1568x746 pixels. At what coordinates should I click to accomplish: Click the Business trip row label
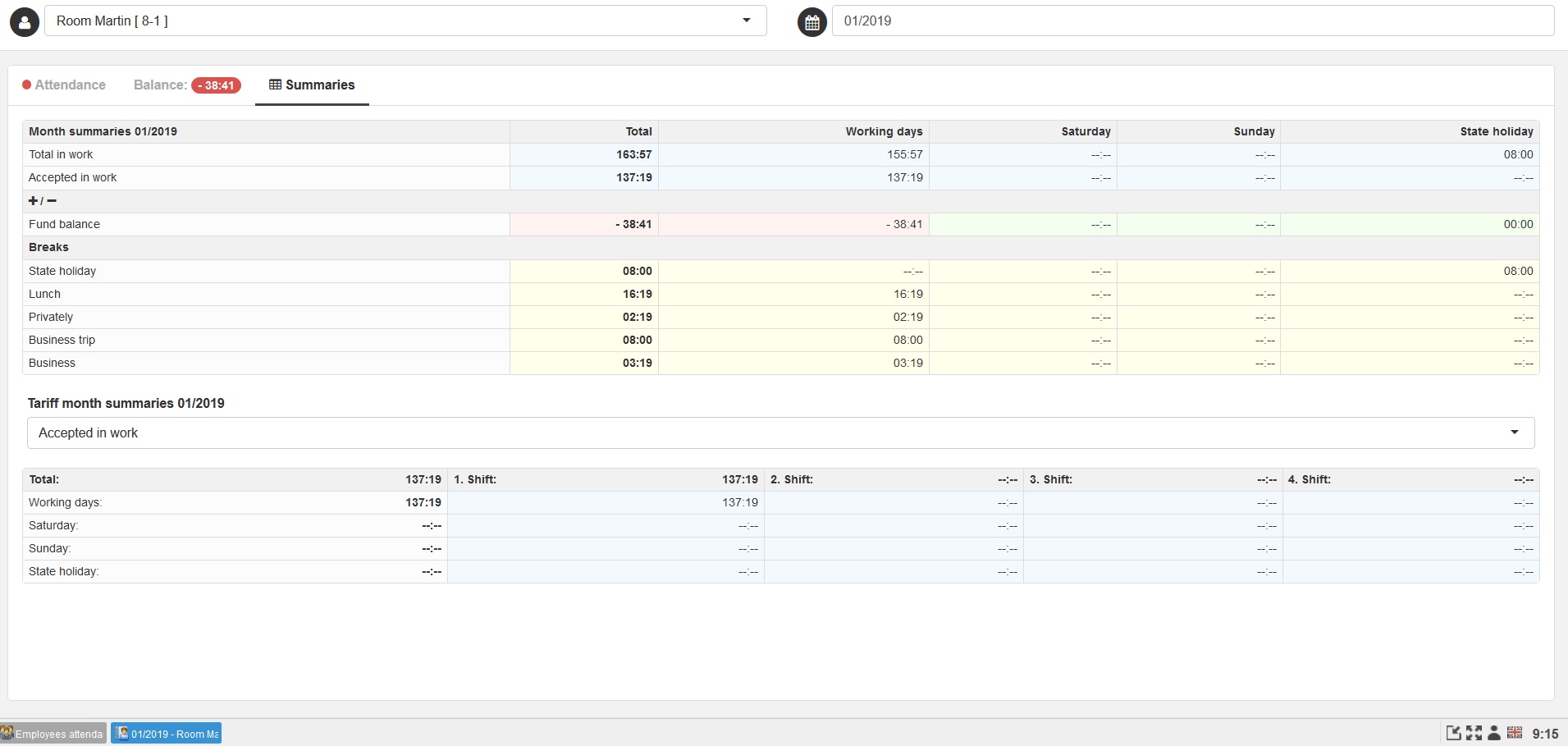[62, 340]
